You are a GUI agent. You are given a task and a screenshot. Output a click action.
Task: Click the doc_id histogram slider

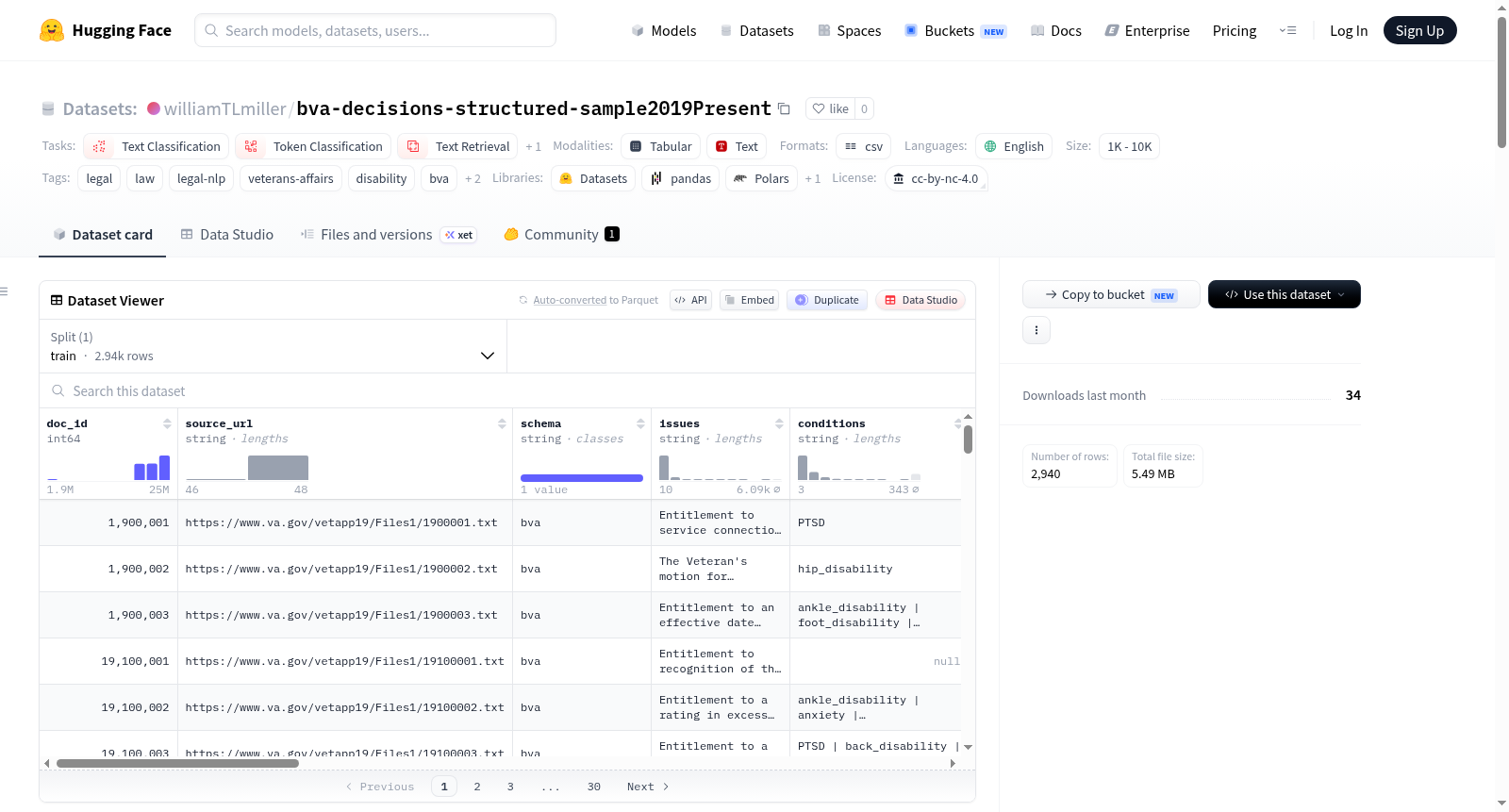pyautogui.click(x=108, y=467)
